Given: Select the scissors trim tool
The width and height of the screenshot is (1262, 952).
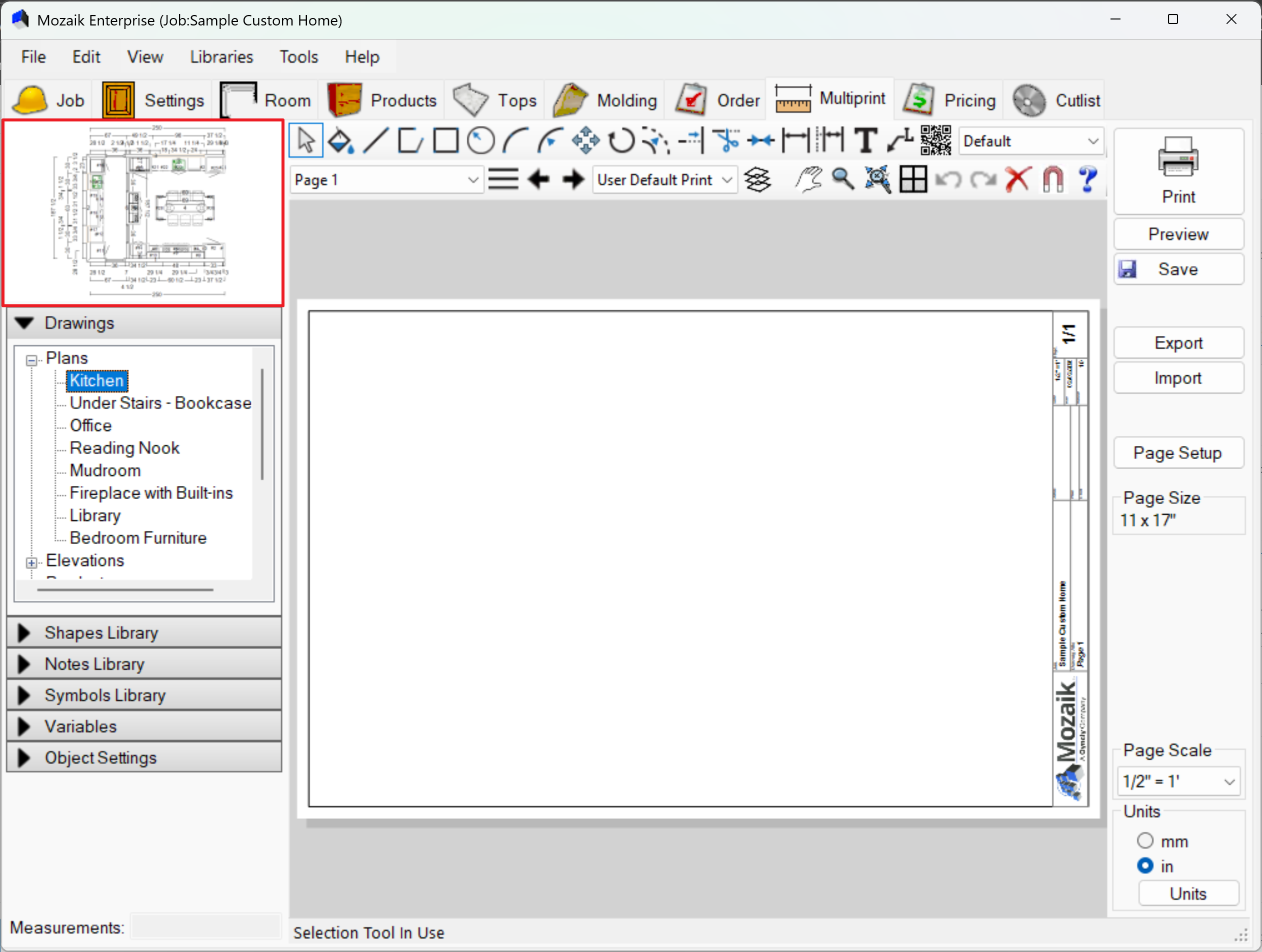Looking at the screenshot, I should pyautogui.click(x=726, y=141).
